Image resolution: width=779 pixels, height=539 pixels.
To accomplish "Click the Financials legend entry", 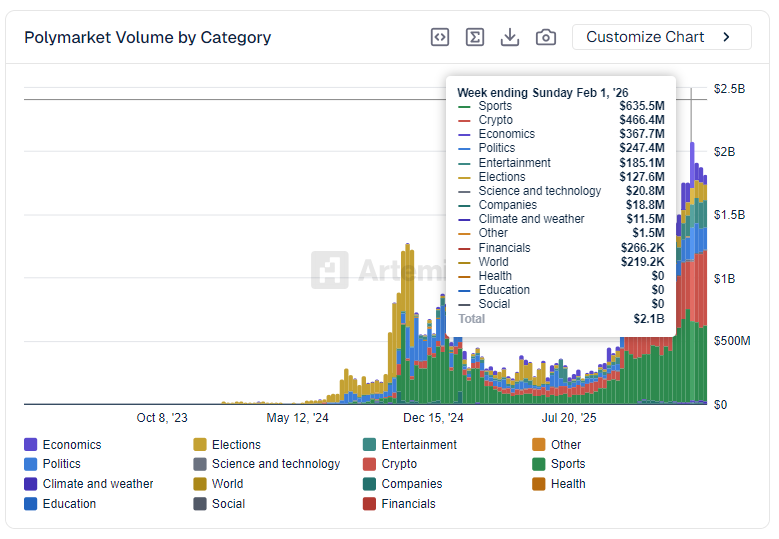I will point(408,504).
